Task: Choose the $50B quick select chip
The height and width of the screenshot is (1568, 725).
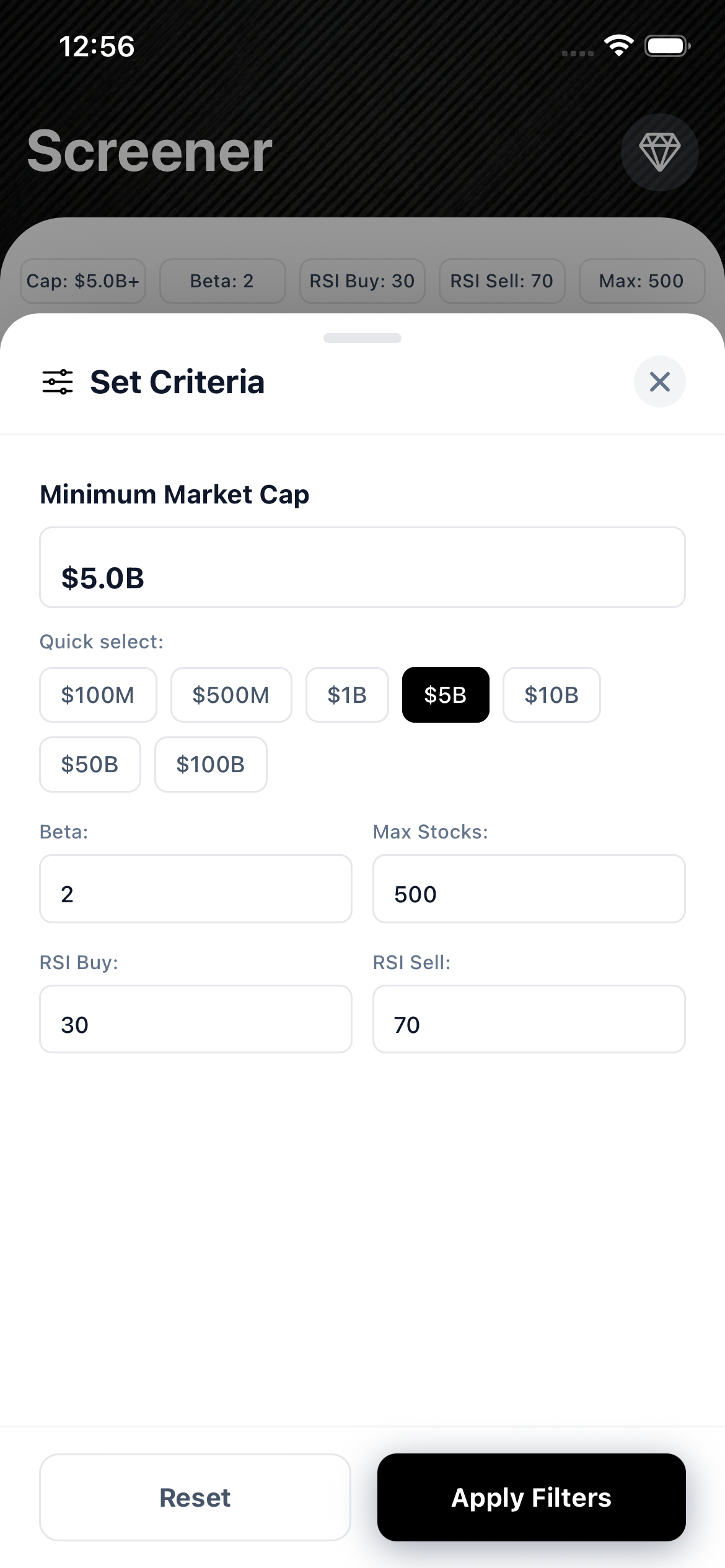Action: 90,764
